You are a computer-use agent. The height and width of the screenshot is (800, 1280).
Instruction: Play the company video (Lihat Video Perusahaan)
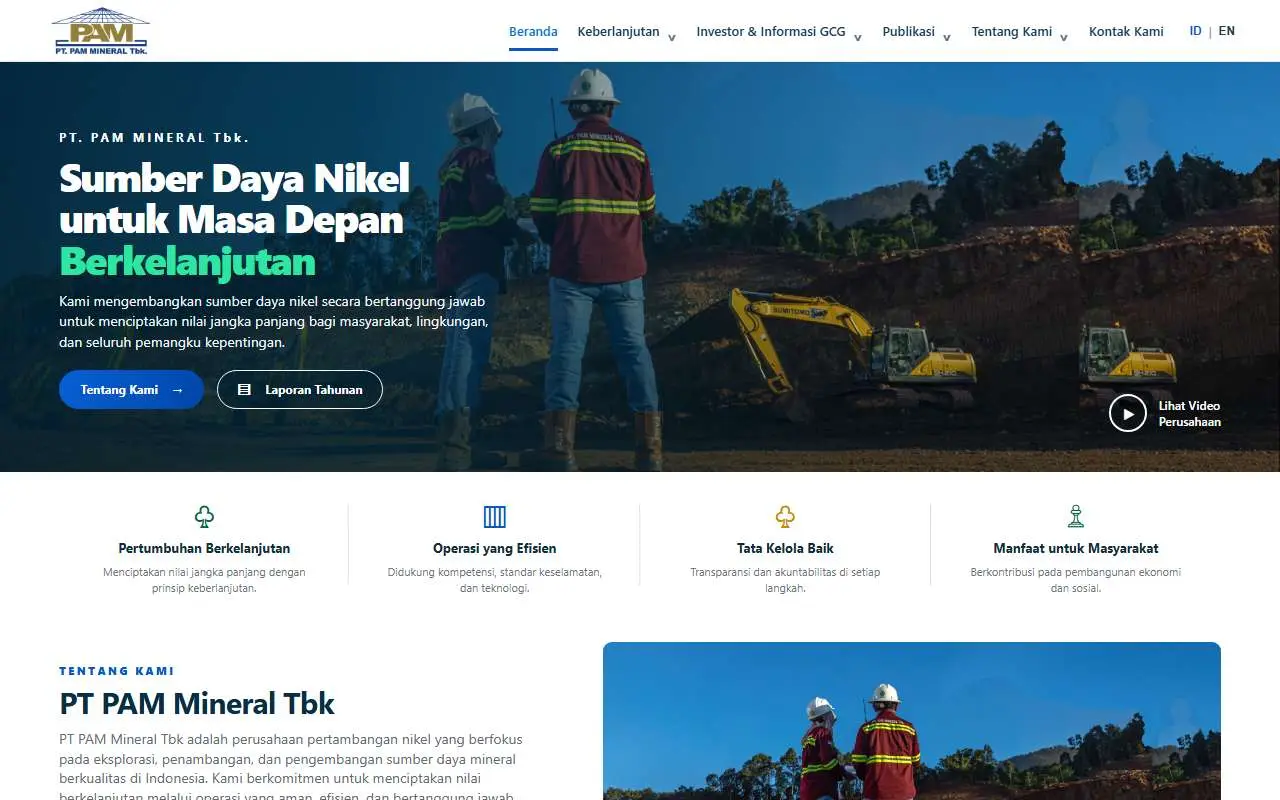(x=1128, y=413)
